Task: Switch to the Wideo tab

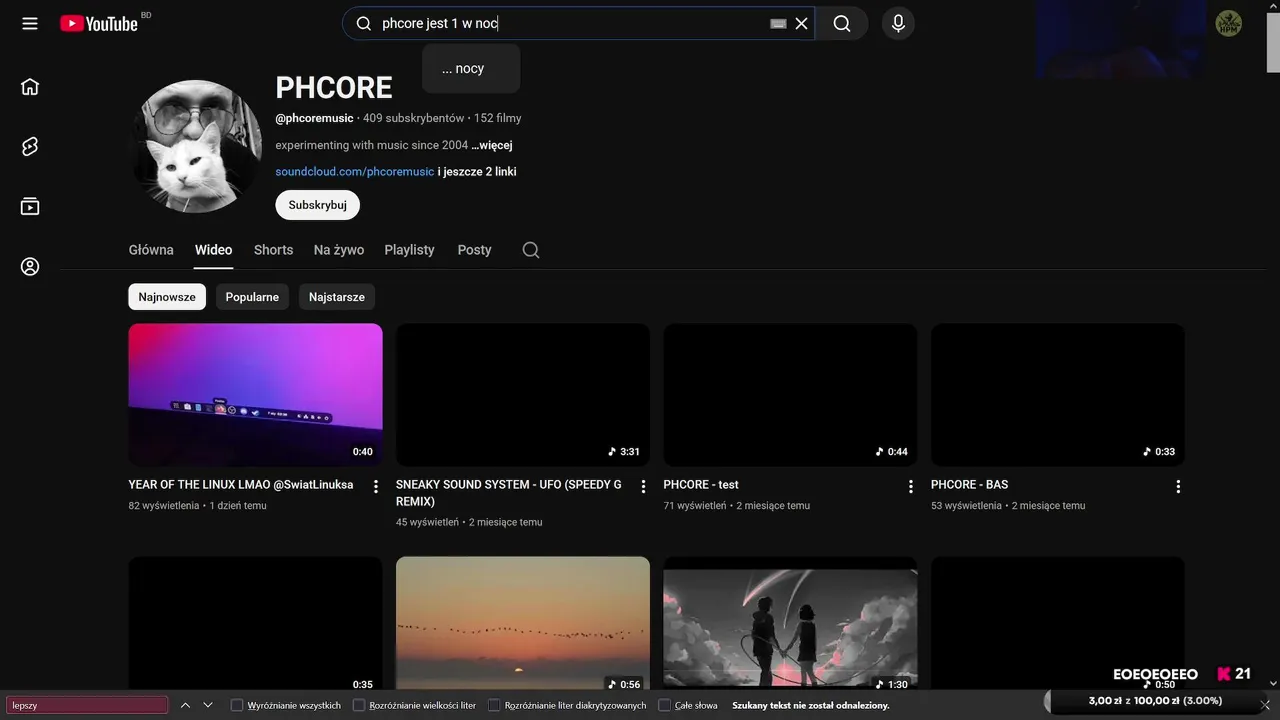Action: tap(213, 250)
